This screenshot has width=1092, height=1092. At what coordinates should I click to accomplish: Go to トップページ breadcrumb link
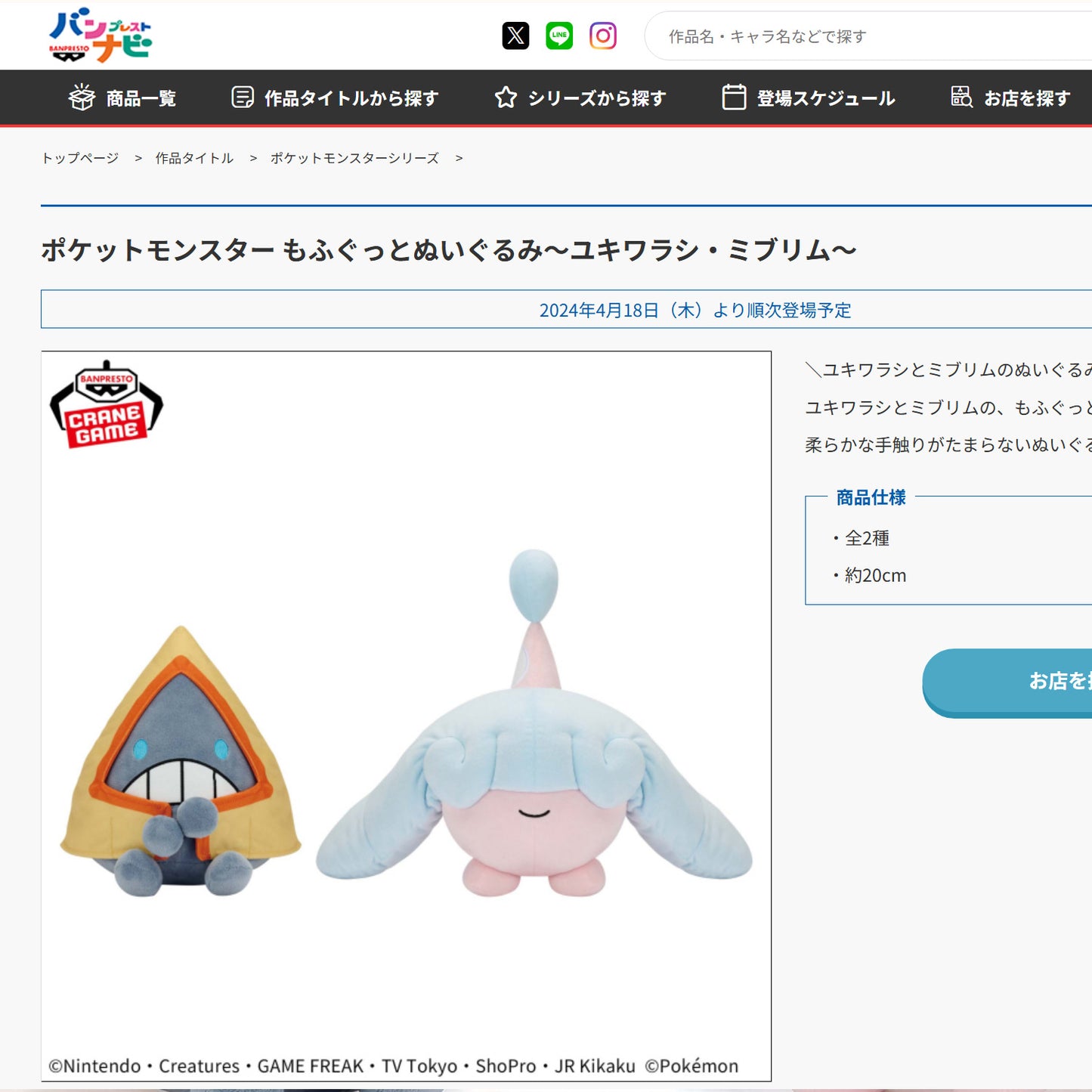80,158
